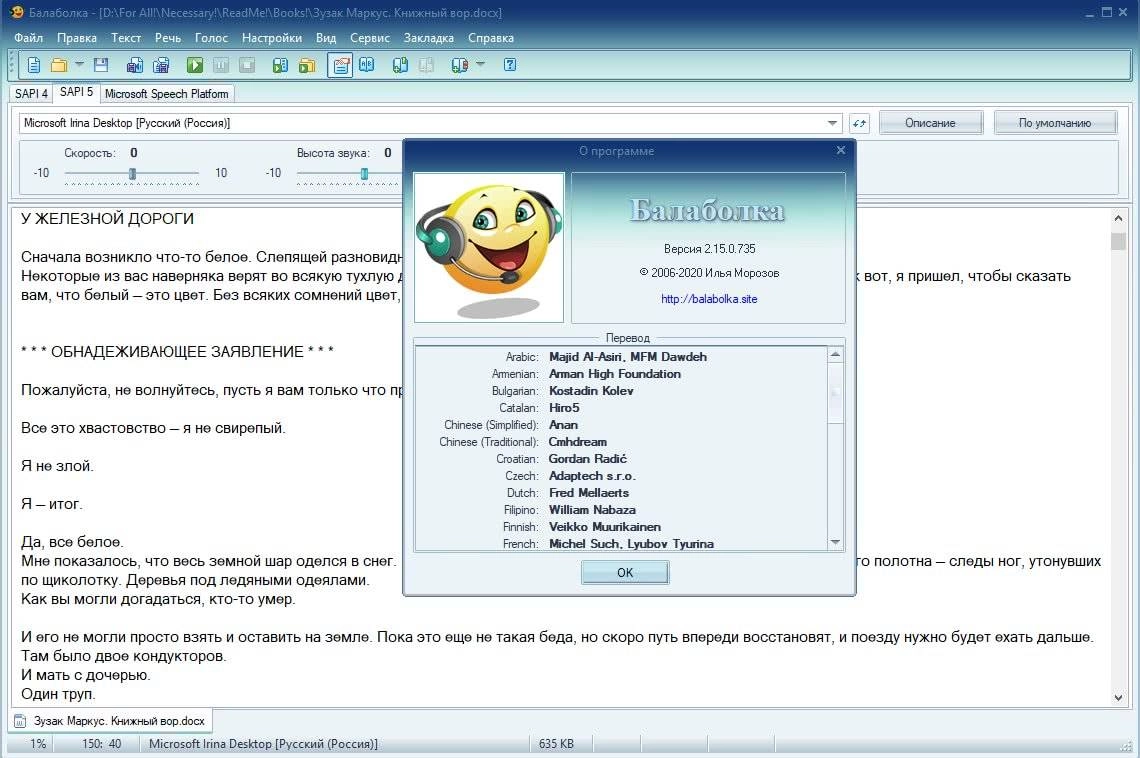Viewport: 1140px width, 758px height.
Task: Click the document icon on bottom file tab
Action: pos(20,721)
